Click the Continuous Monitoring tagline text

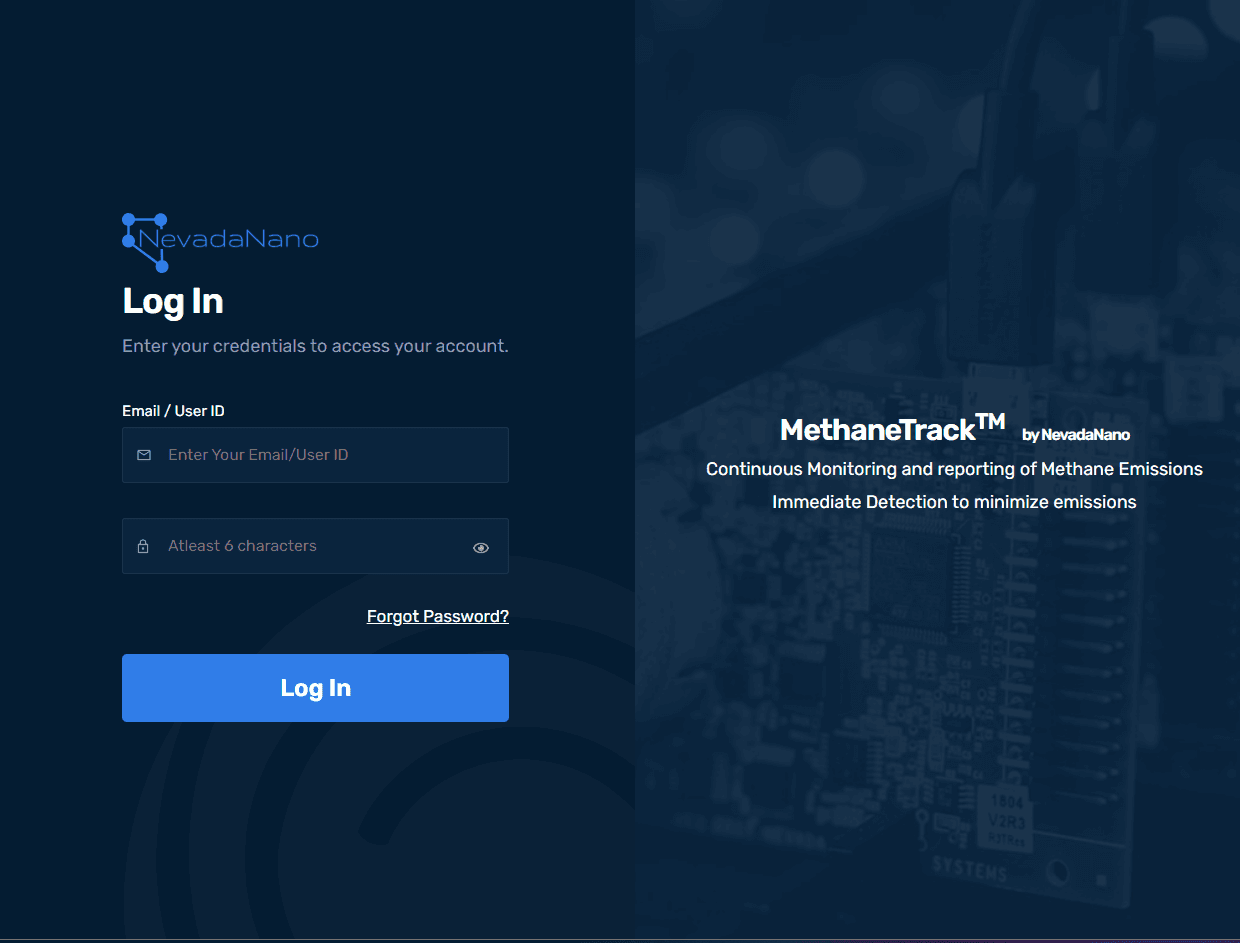tap(954, 469)
